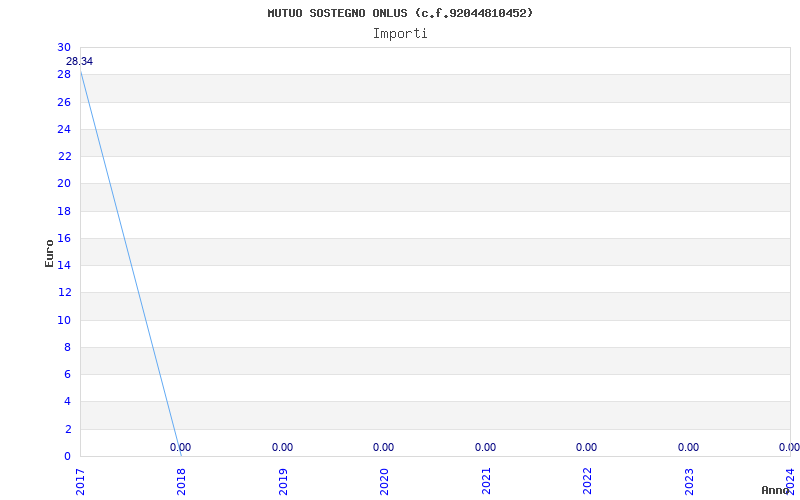Viewport: 800px width, 500px height.
Task: Click the 2019 x-axis label
Action: (x=283, y=482)
